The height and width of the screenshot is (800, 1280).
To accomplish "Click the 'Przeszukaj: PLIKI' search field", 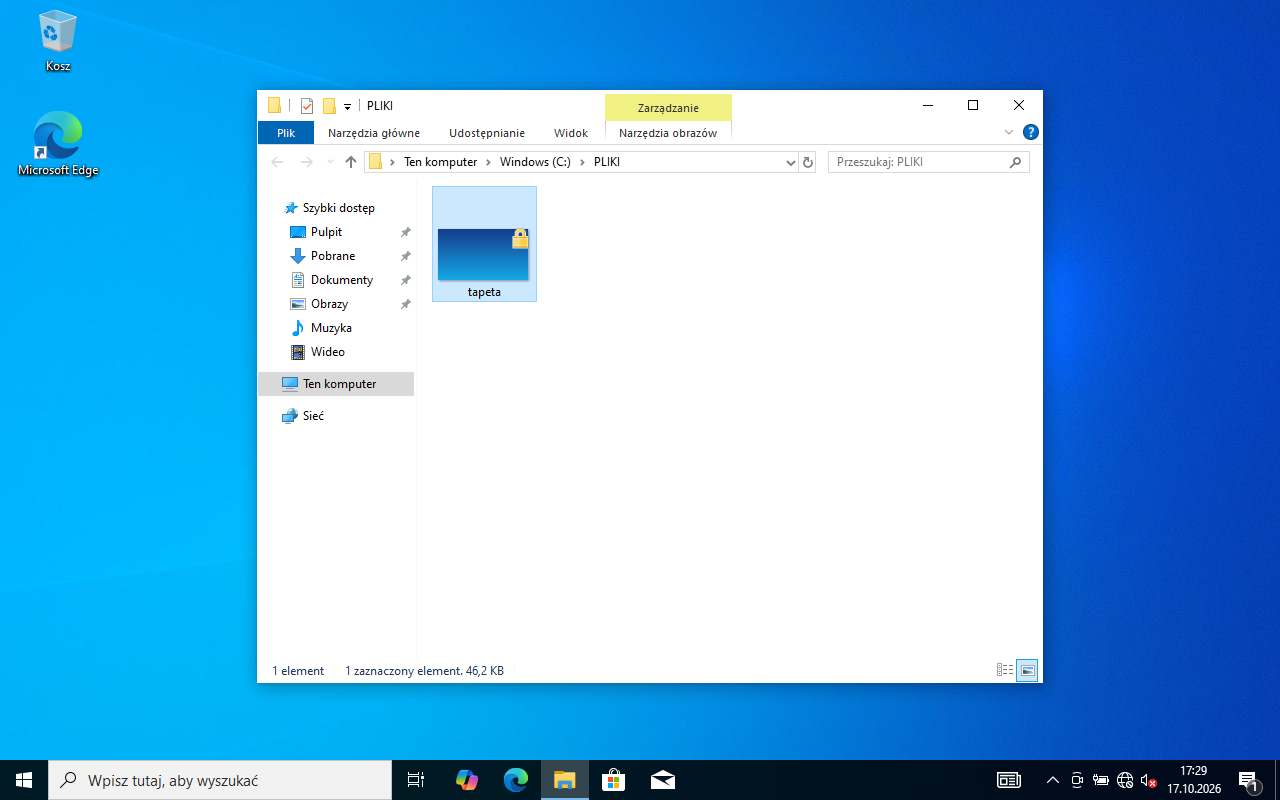I will click(928, 162).
